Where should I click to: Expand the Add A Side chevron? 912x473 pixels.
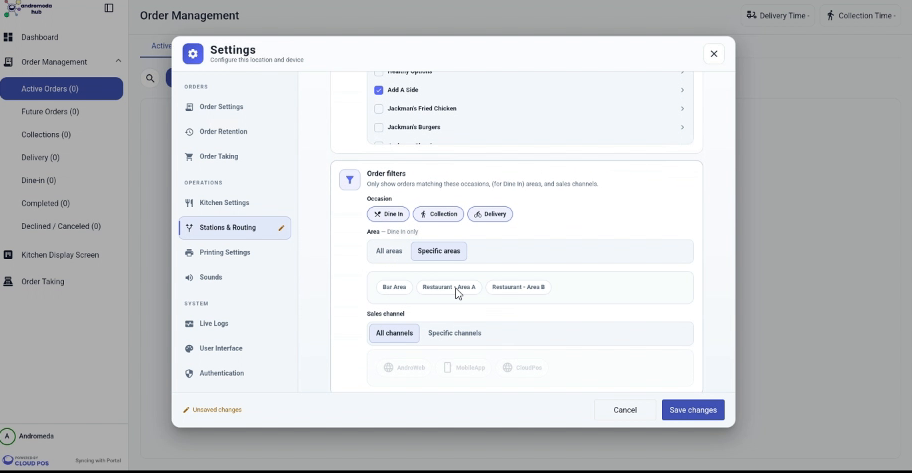[x=682, y=90]
